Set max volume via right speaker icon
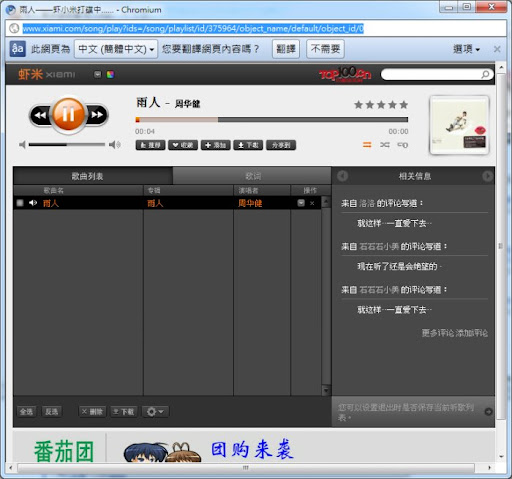This screenshot has width=512, height=479. (x=115, y=145)
